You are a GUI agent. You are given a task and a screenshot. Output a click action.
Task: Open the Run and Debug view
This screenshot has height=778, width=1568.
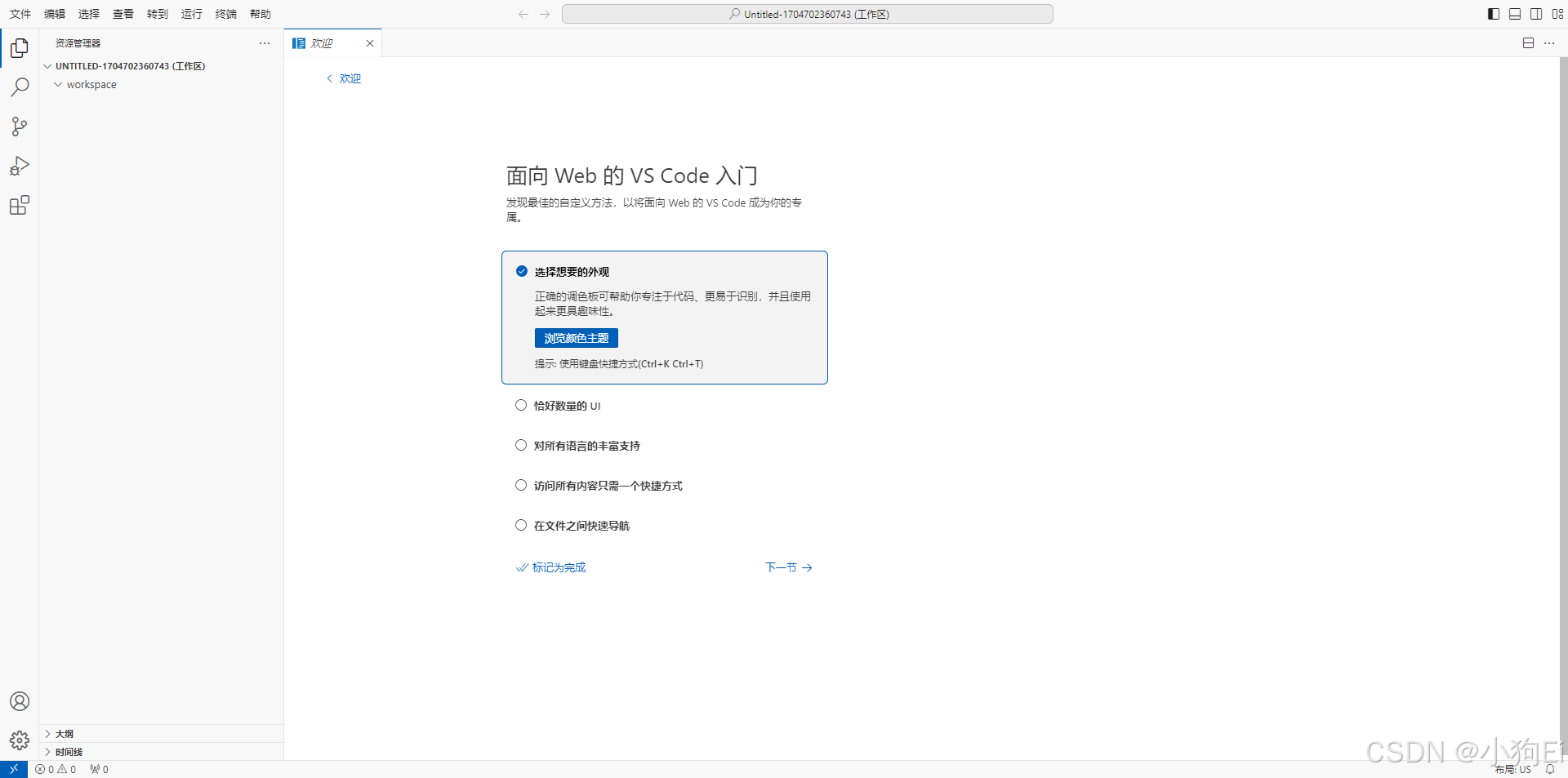click(x=20, y=166)
